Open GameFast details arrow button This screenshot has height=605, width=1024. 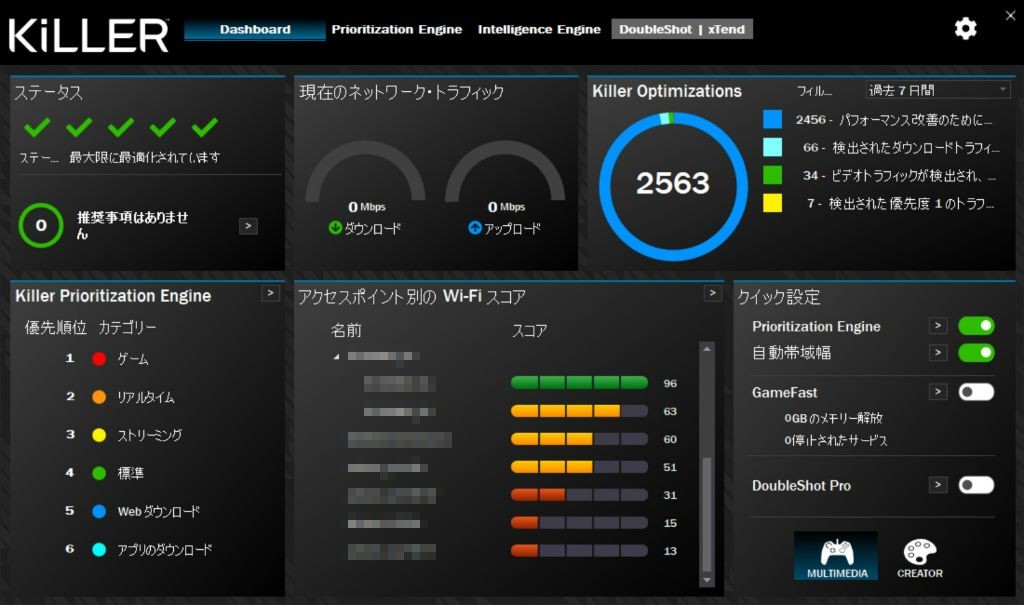(x=937, y=392)
